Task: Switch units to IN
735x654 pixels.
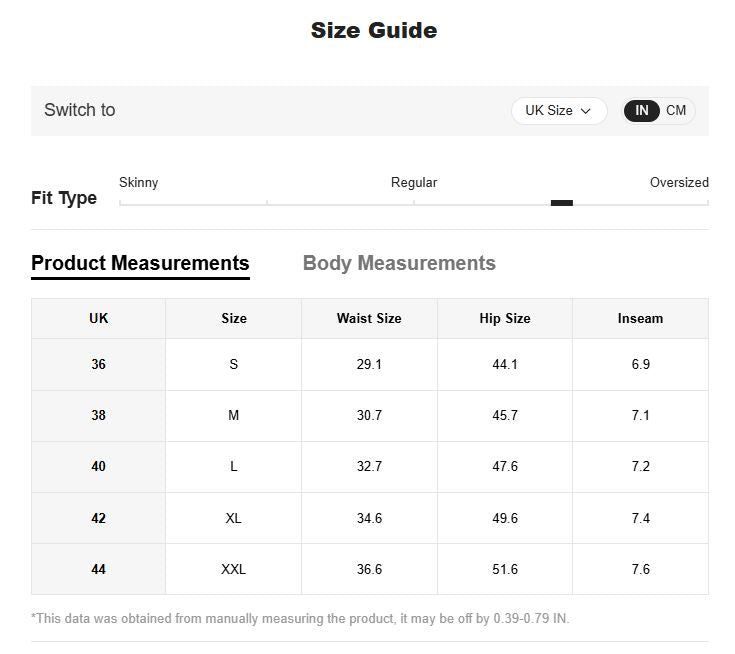Action: 641,111
